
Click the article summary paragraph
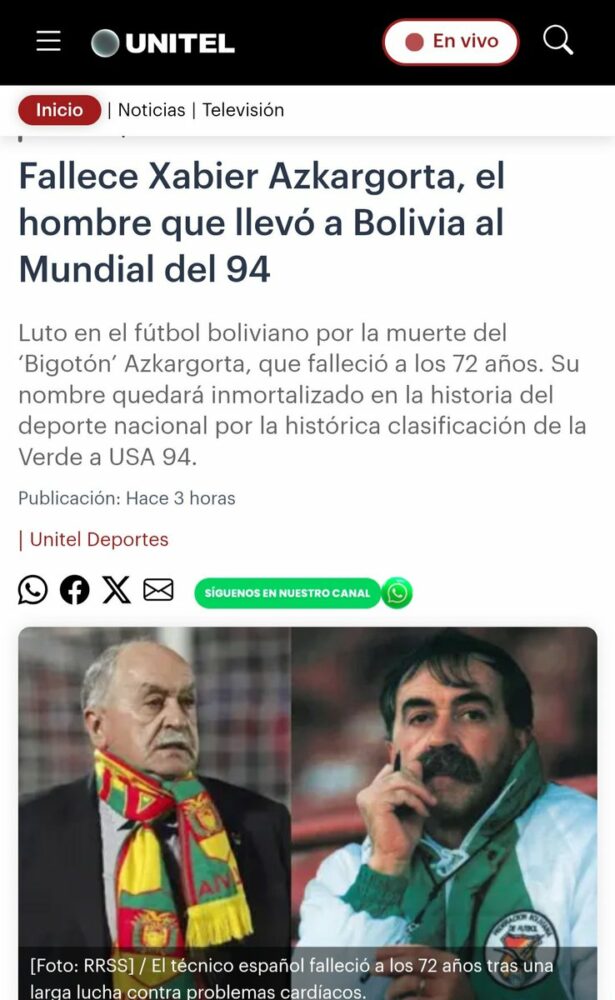[302, 395]
